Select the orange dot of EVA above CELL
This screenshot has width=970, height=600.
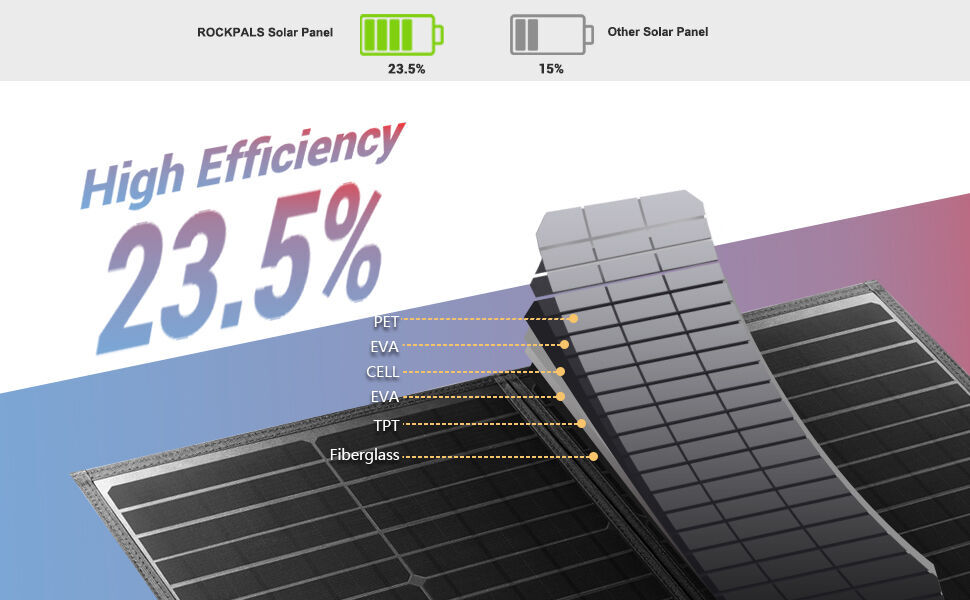coord(565,345)
